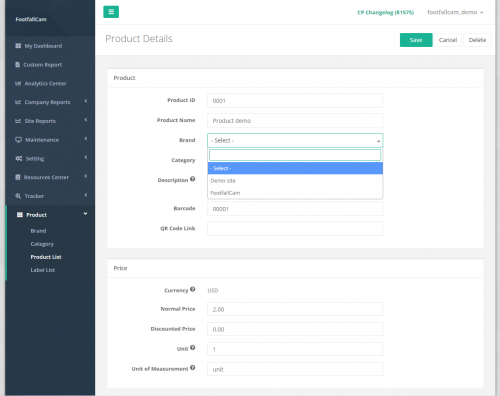Go to Label List submenu item
This screenshot has width=500, height=396.
point(43,270)
